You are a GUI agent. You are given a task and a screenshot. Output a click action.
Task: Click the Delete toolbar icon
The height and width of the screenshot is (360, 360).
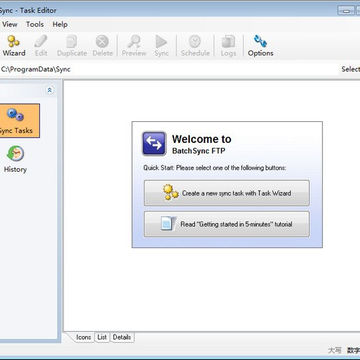[102, 46]
